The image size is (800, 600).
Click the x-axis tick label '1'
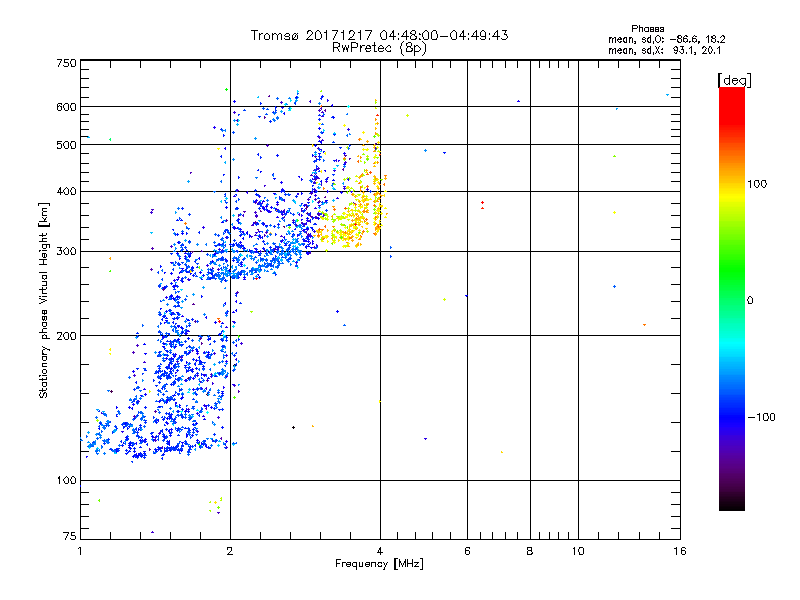tap(80, 551)
